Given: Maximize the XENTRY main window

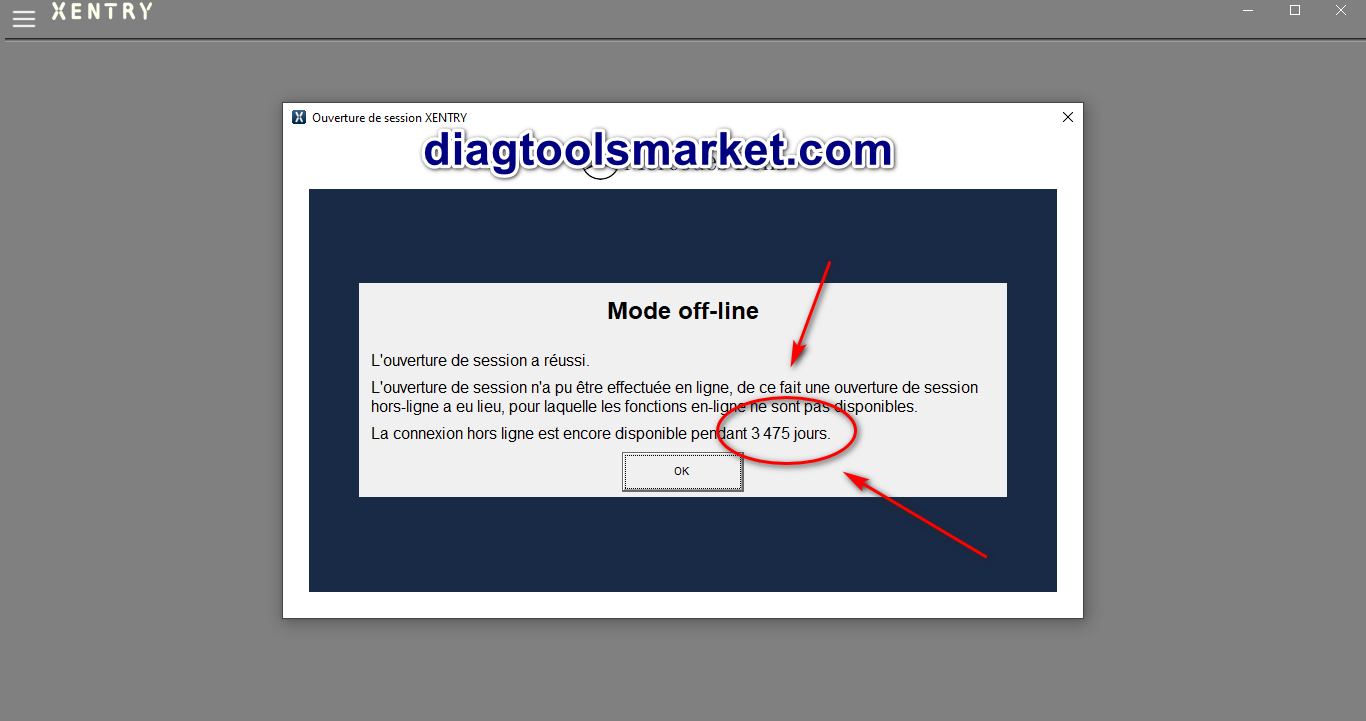Looking at the screenshot, I should click(1295, 11).
